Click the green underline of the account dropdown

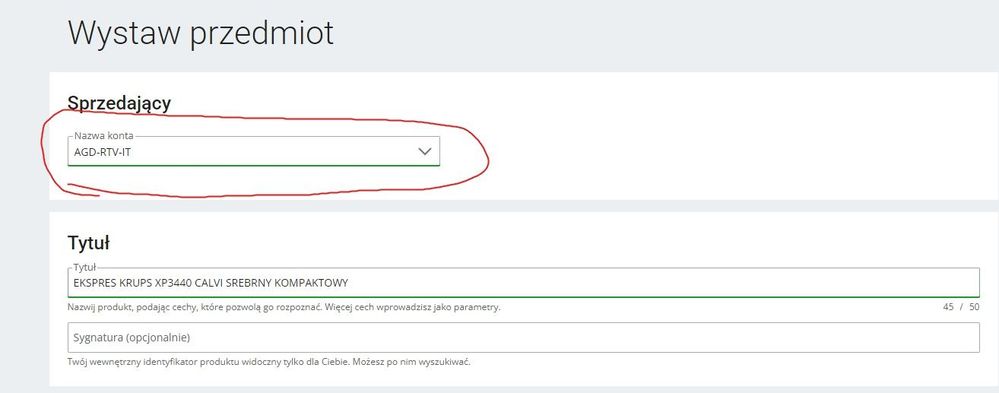[254, 166]
